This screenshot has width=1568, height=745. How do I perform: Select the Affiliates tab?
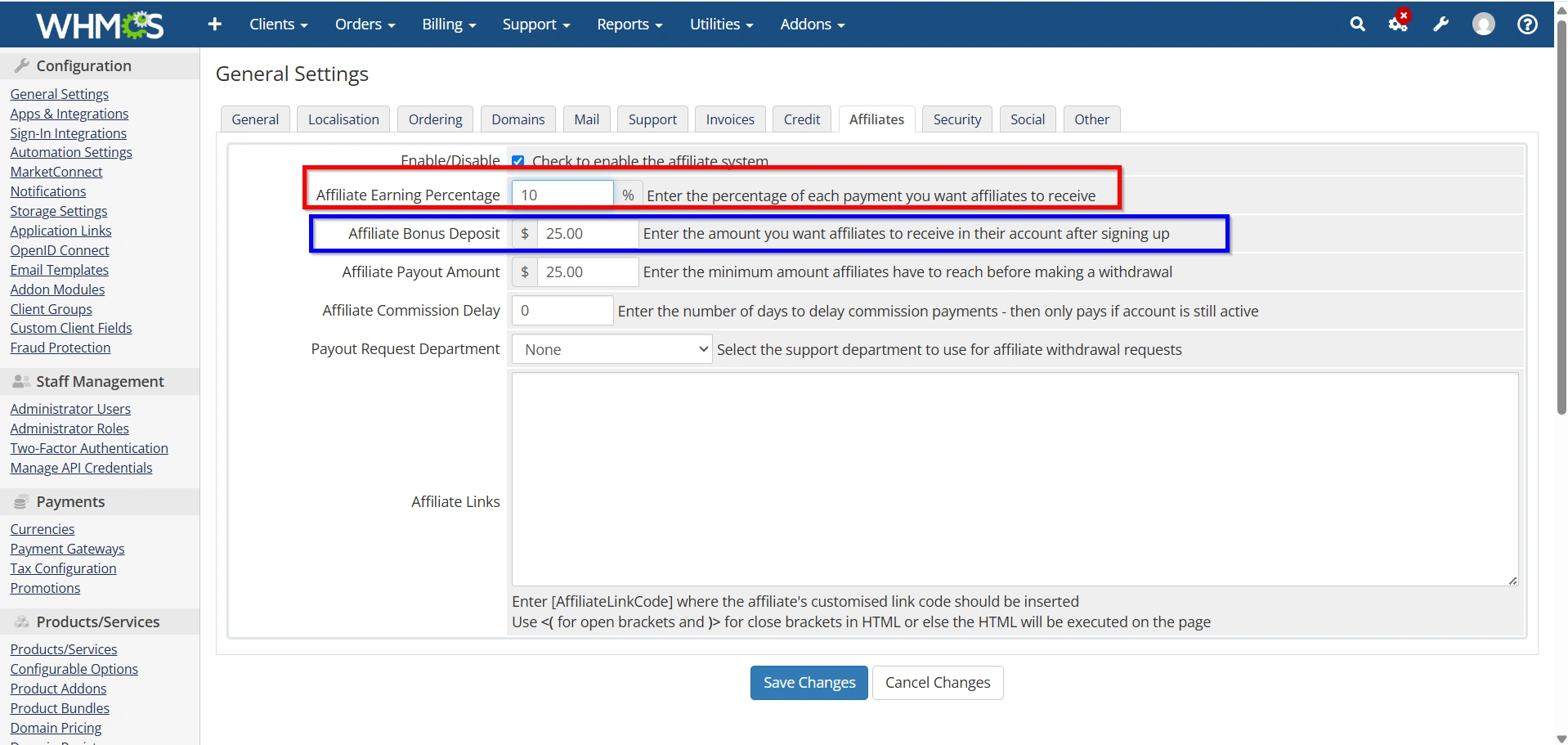tap(876, 119)
